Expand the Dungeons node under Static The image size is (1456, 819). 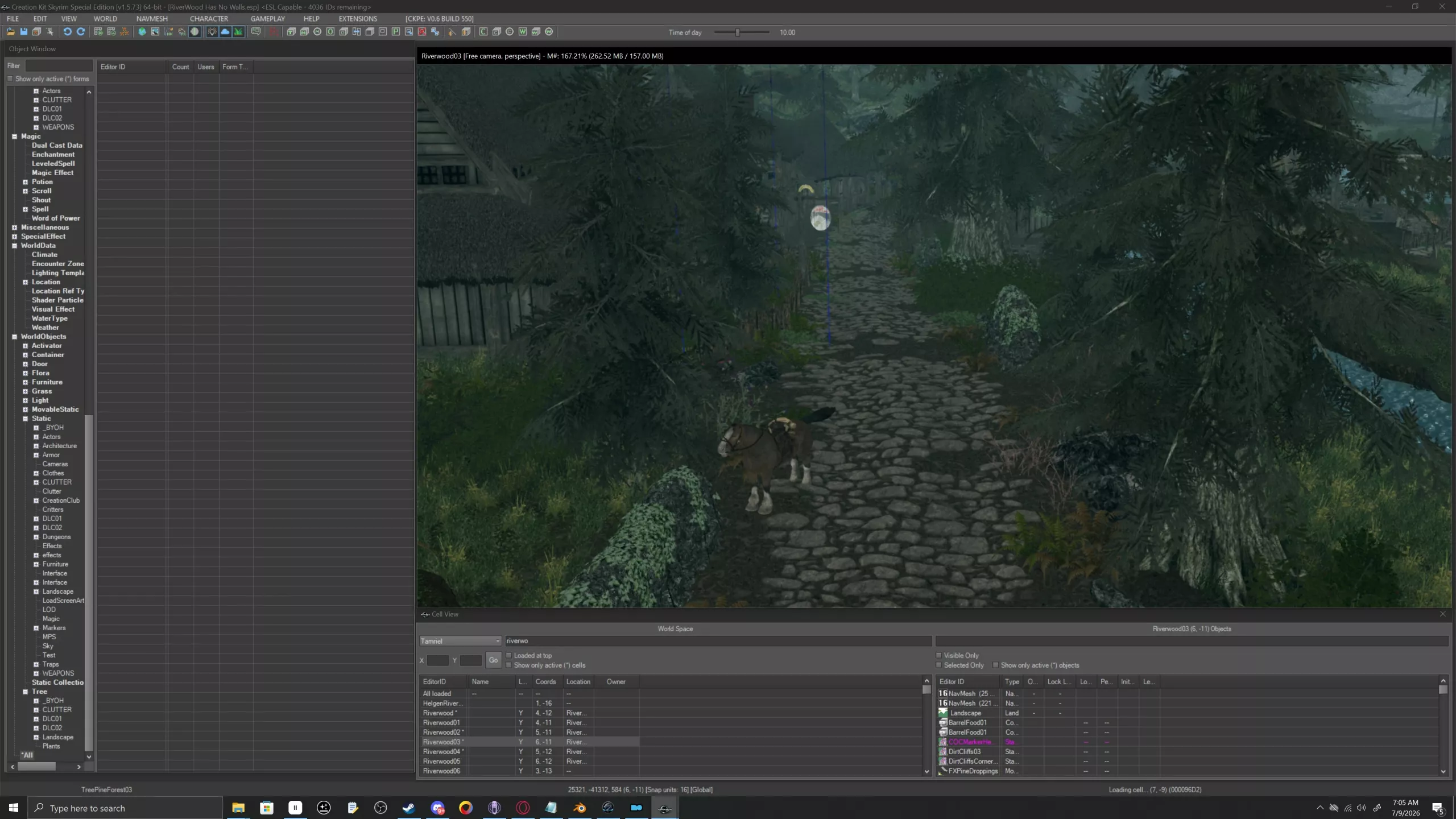36,537
